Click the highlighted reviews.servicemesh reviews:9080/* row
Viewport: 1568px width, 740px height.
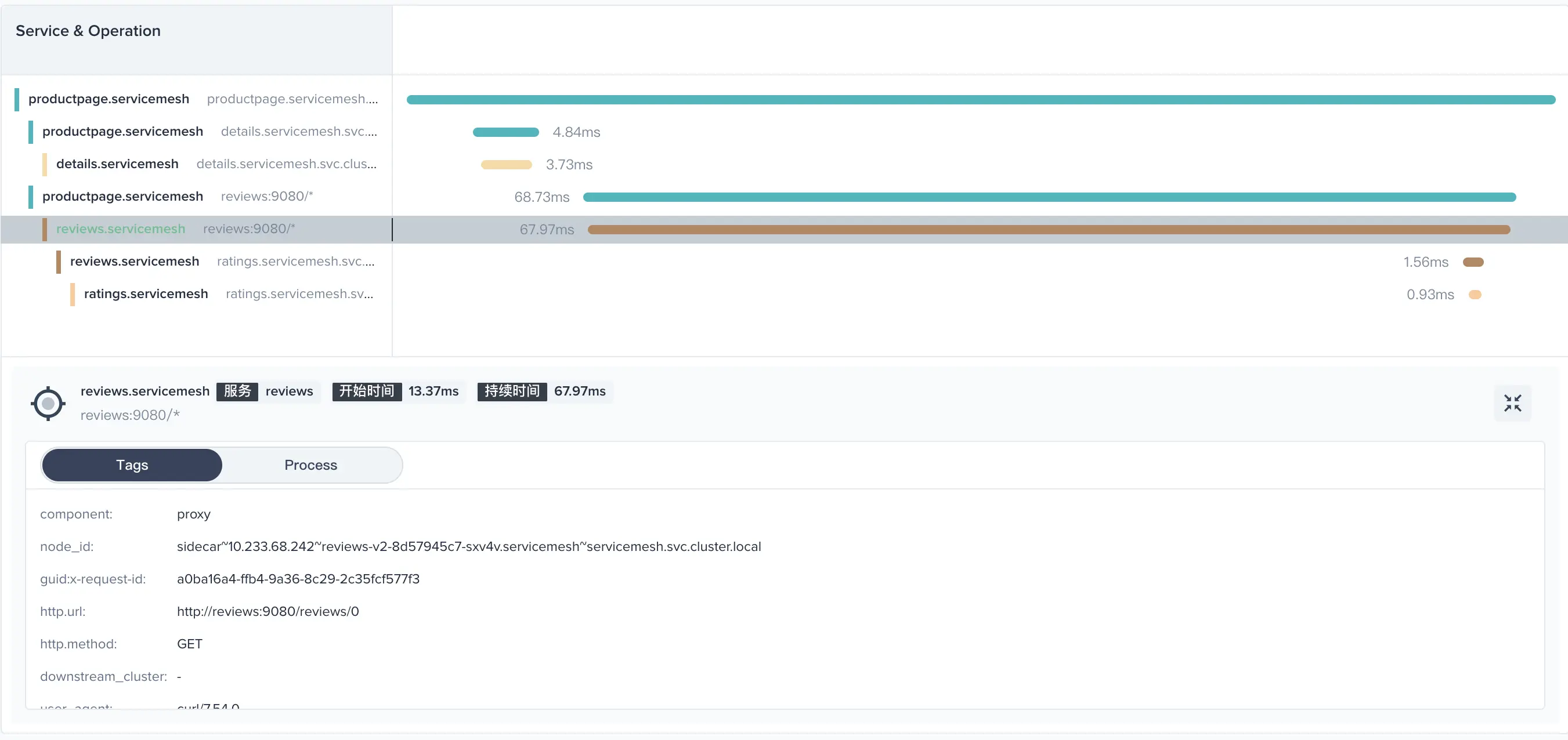[x=121, y=229]
